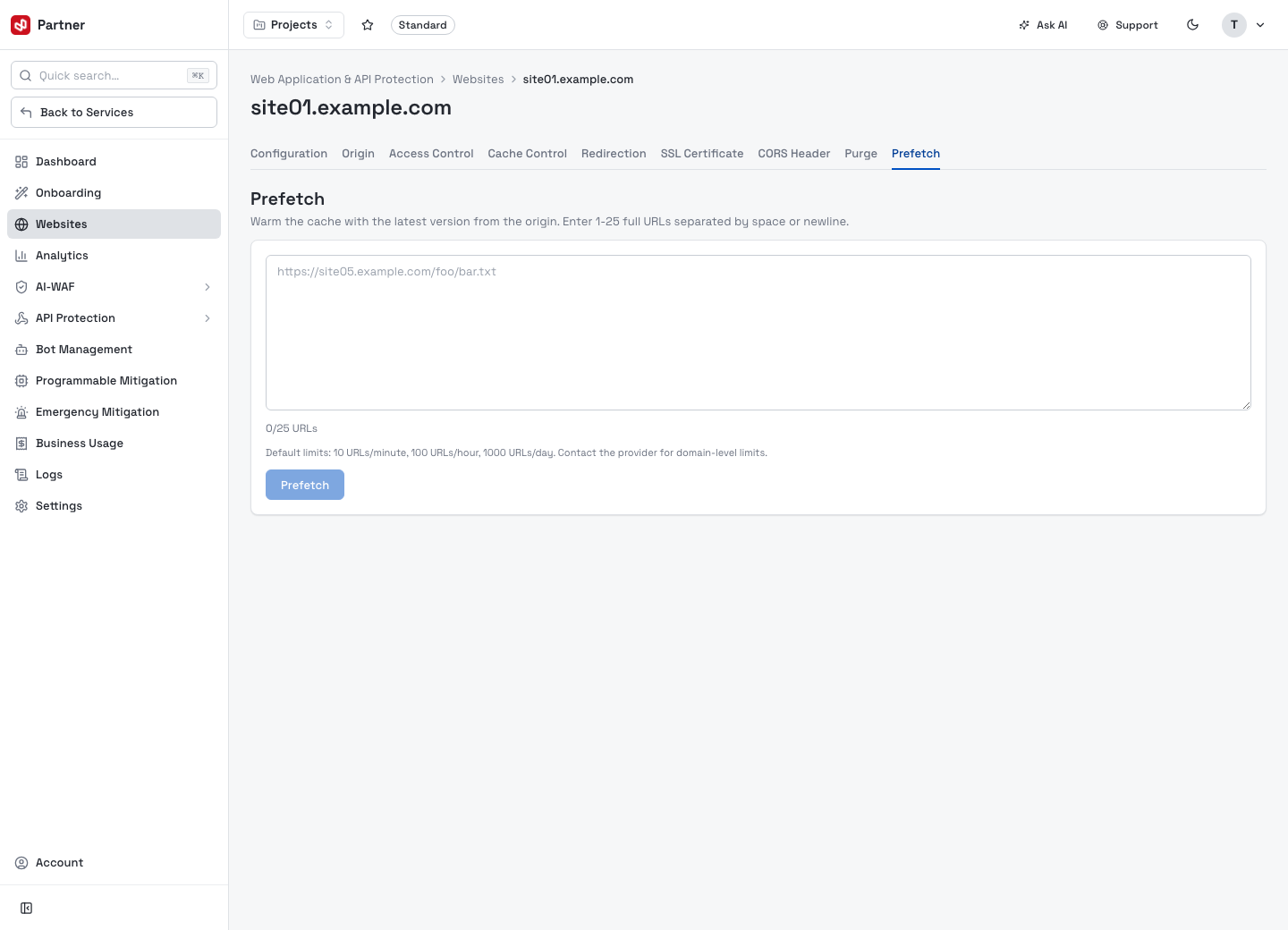The image size is (1288, 930).
Task: Click the site01.example.com page heading
Action: tap(351, 108)
